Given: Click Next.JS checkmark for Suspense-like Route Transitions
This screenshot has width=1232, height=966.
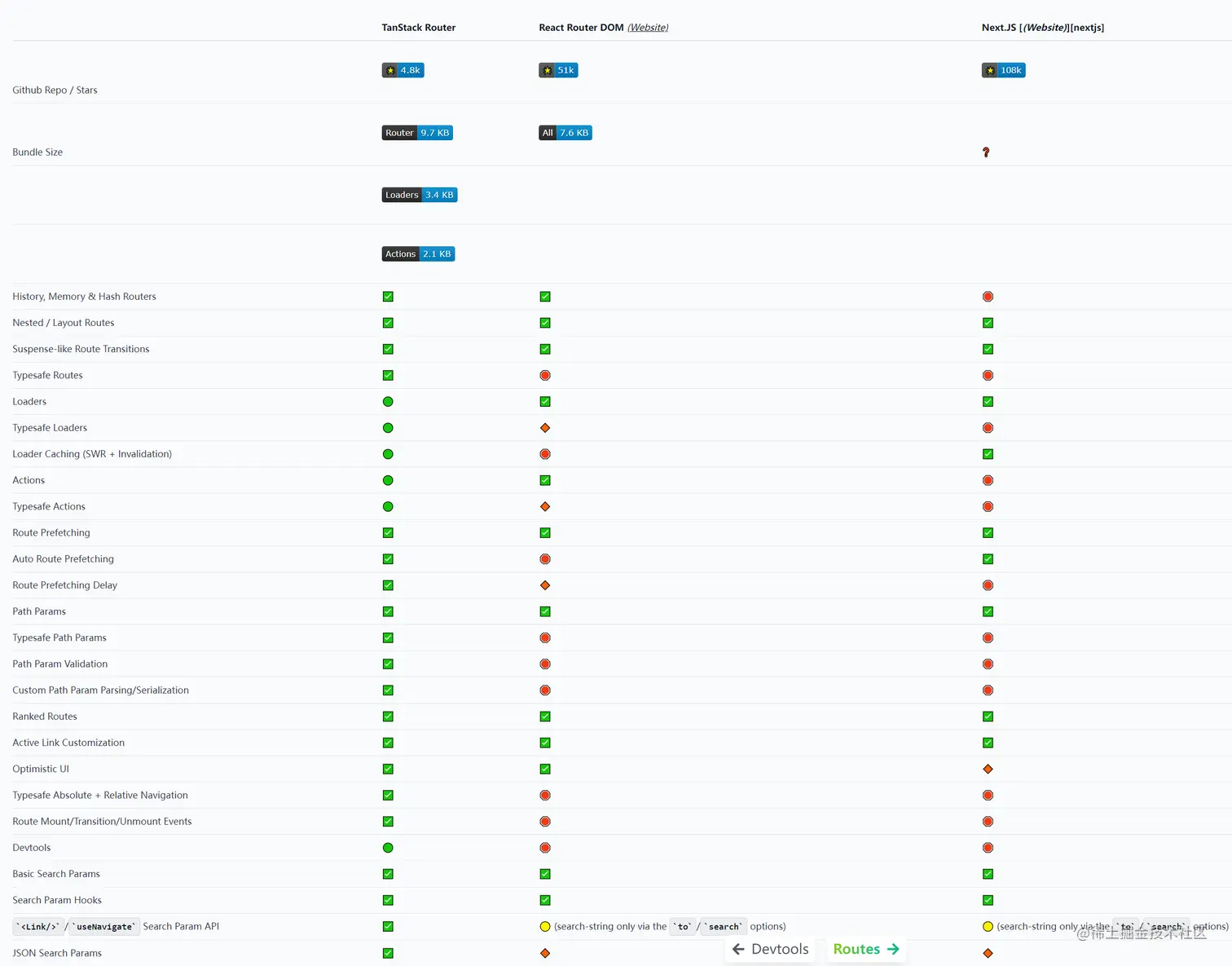Looking at the screenshot, I should pos(988,349).
